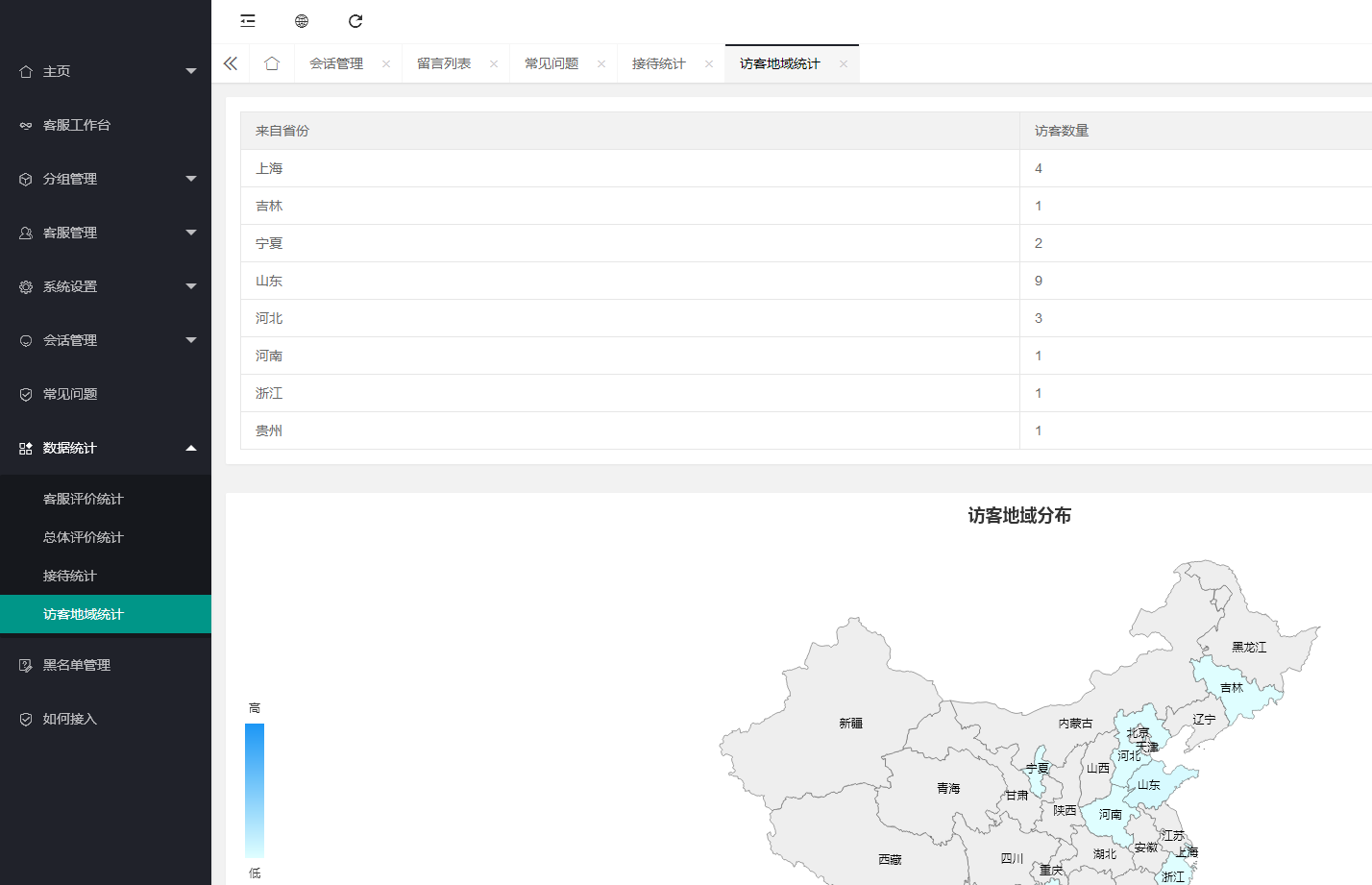Expand the 分组管理 sidebar menu
The width and height of the screenshot is (1372, 885).
coord(106,179)
